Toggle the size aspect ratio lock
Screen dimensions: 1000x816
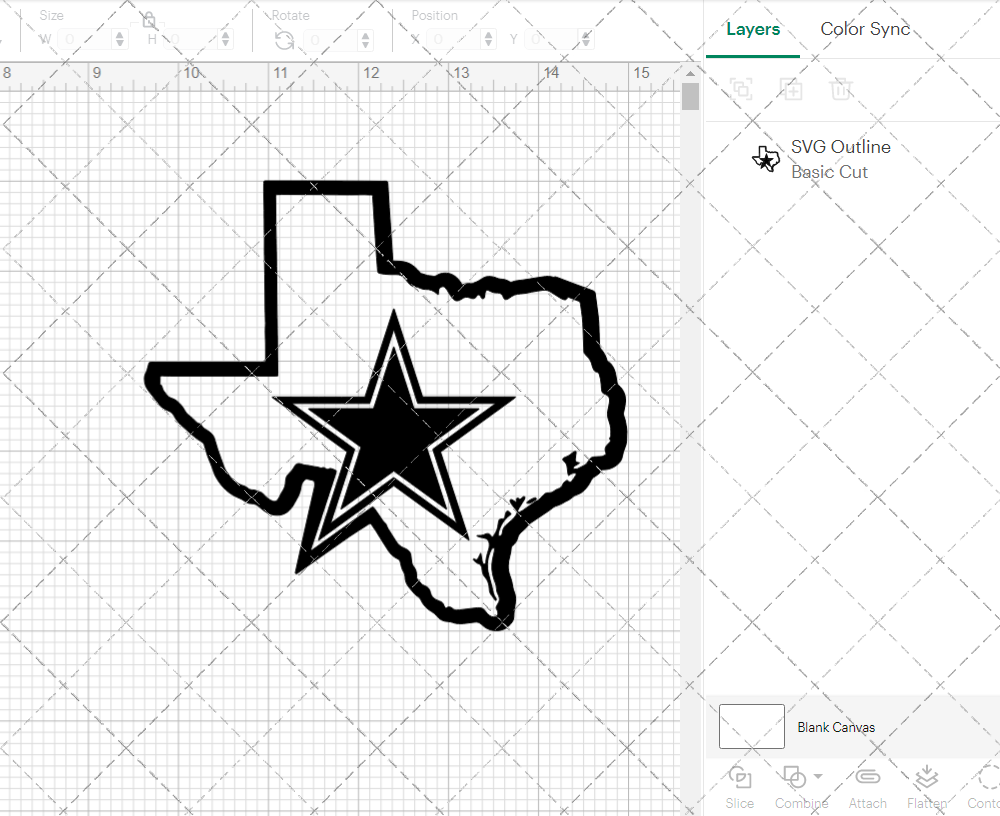[x=149, y=21]
